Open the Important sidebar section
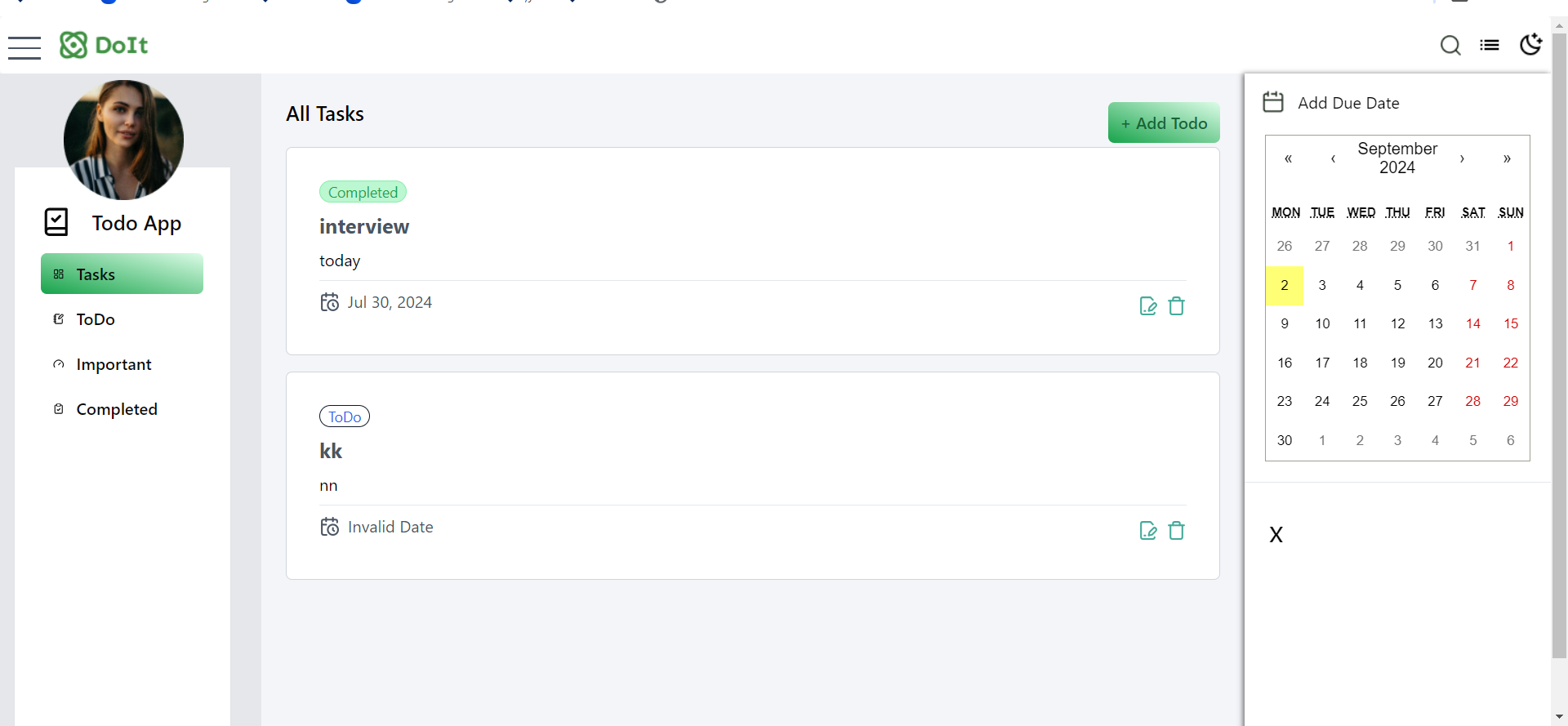 point(114,364)
